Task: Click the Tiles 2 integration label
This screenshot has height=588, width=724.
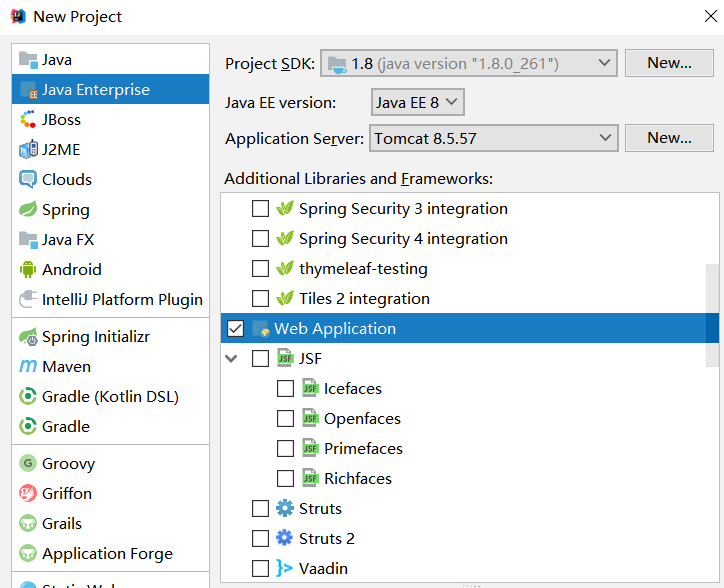Action: pos(364,299)
